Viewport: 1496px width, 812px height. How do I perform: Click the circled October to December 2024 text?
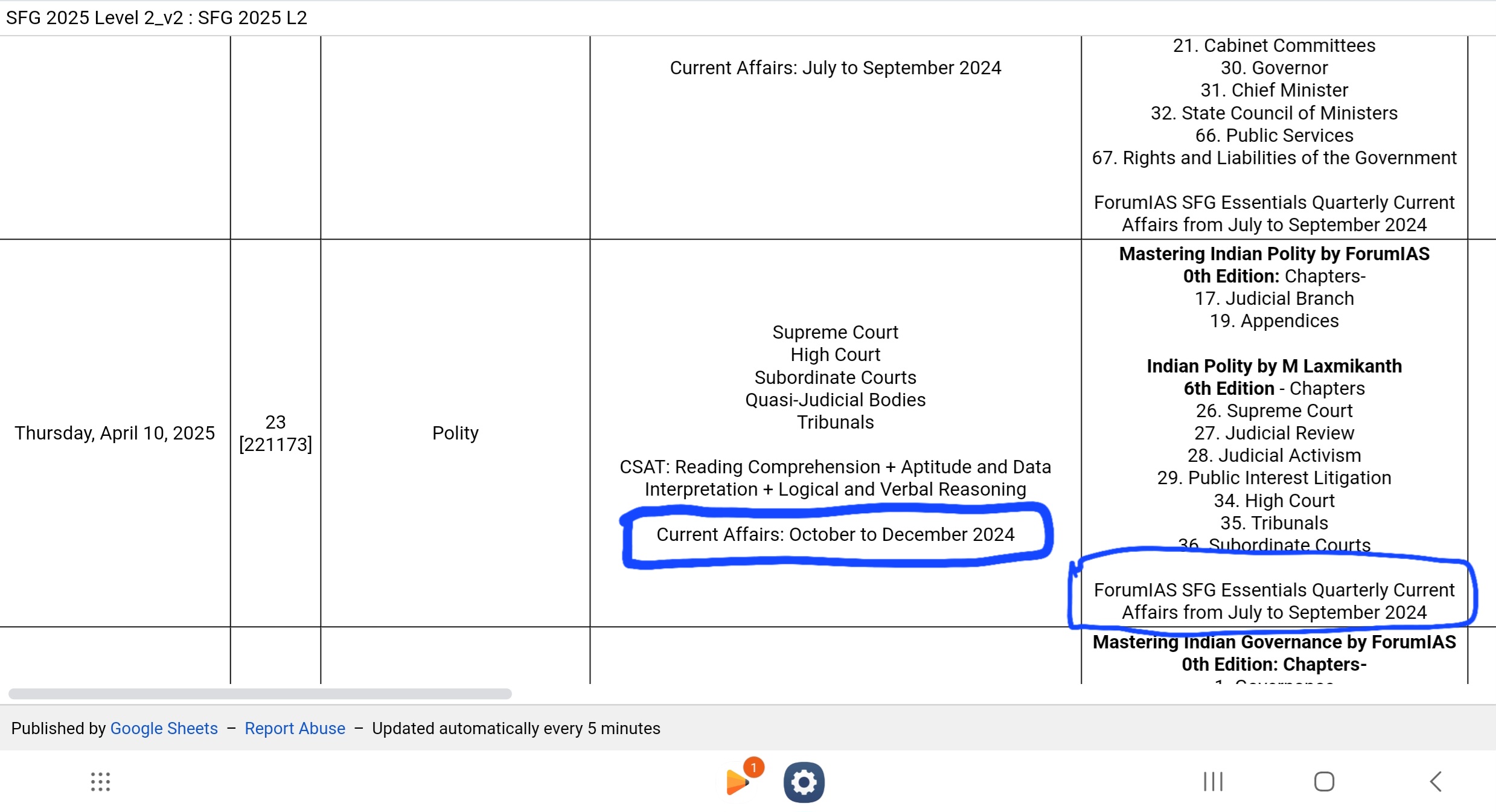click(835, 534)
